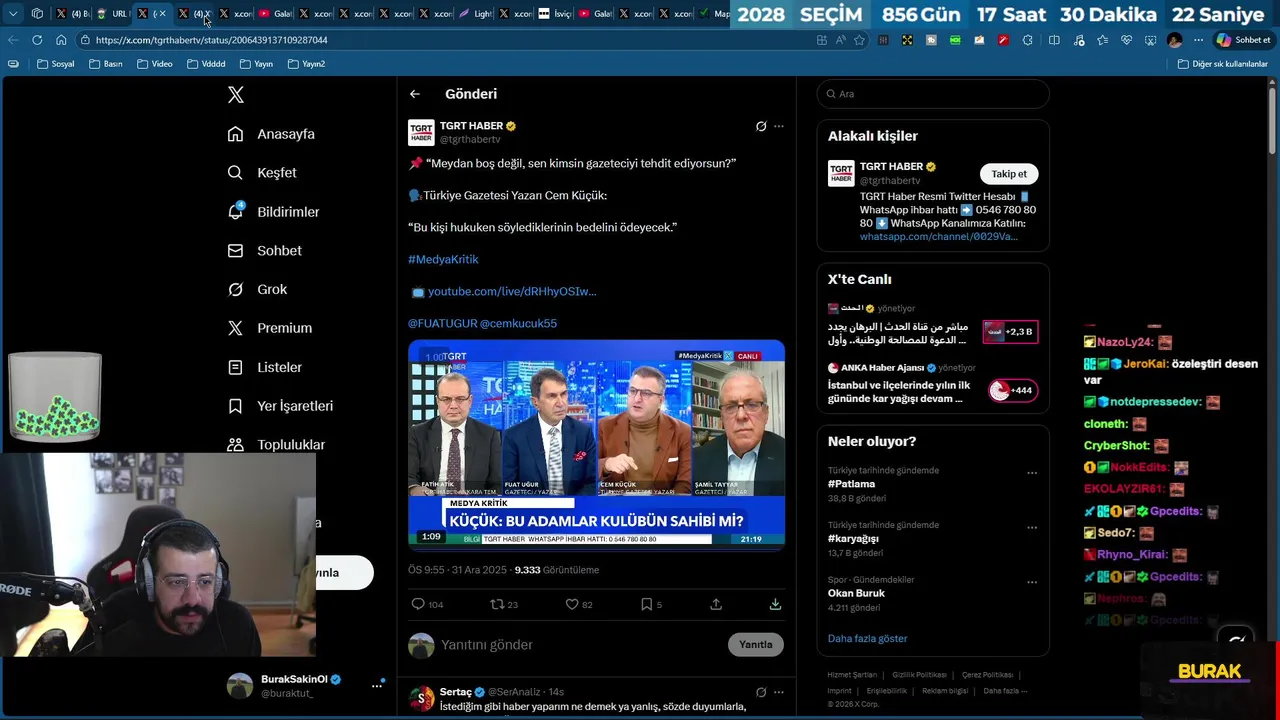Switch to the Light browser tab

pos(476,14)
